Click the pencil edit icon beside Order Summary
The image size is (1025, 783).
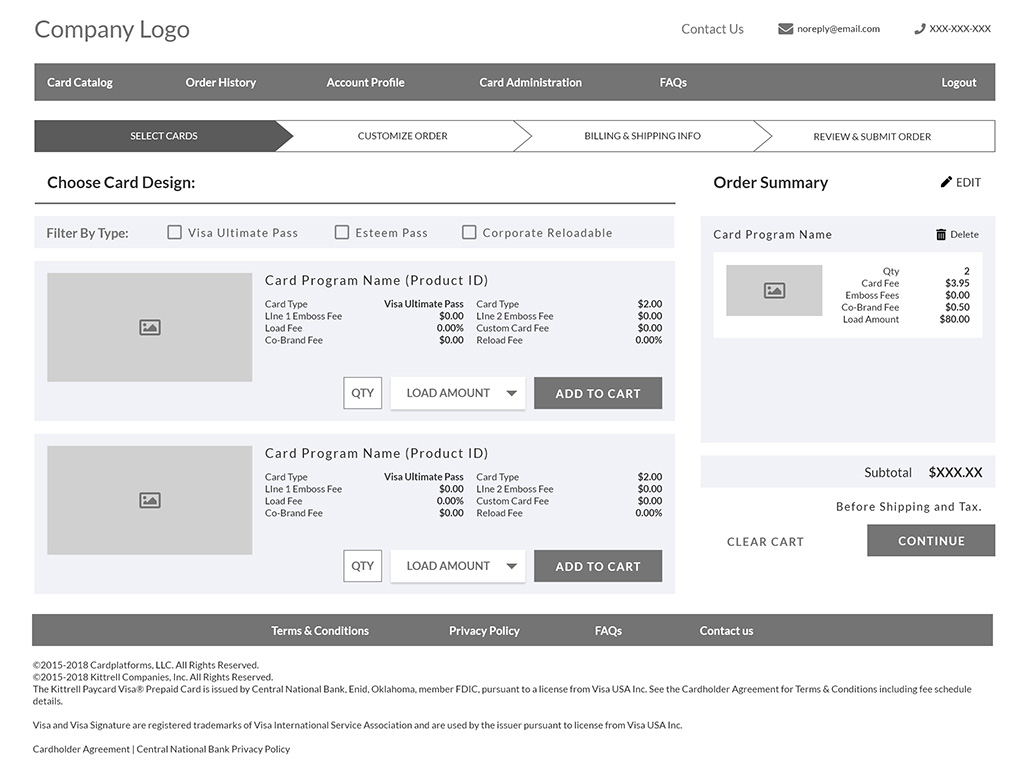[946, 182]
